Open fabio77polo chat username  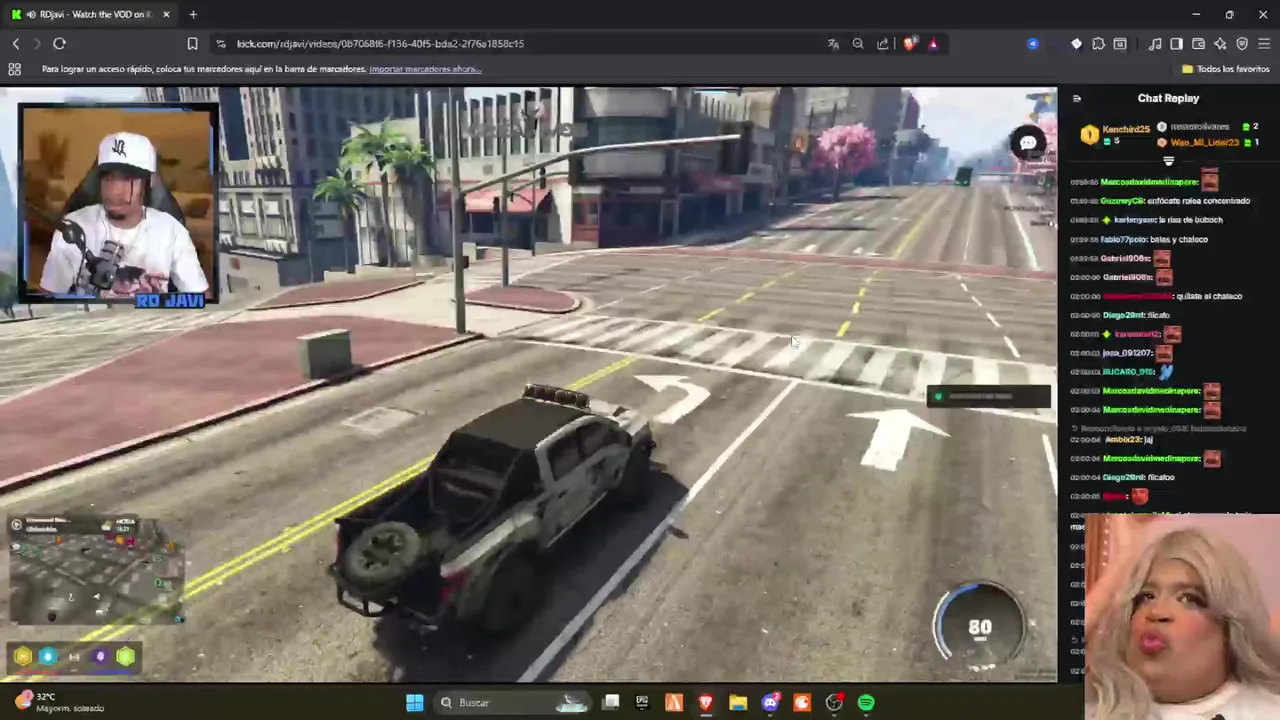(1123, 239)
